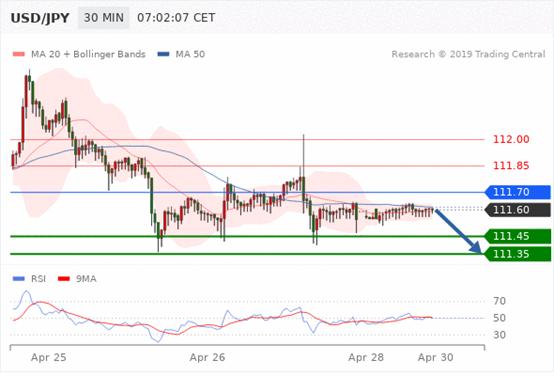Click the RSI 70 level label

pos(499,301)
